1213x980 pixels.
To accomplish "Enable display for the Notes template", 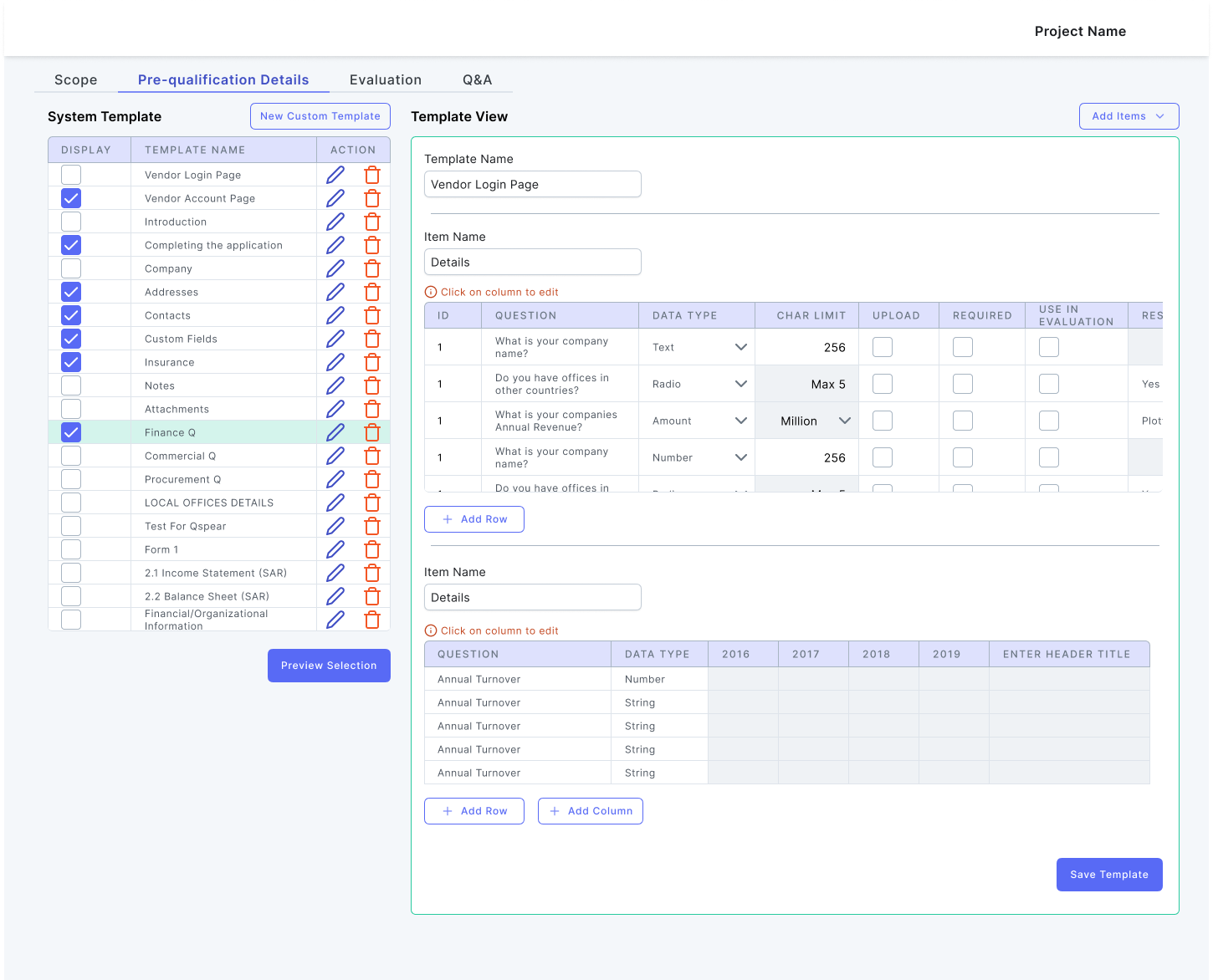I will (70, 385).
